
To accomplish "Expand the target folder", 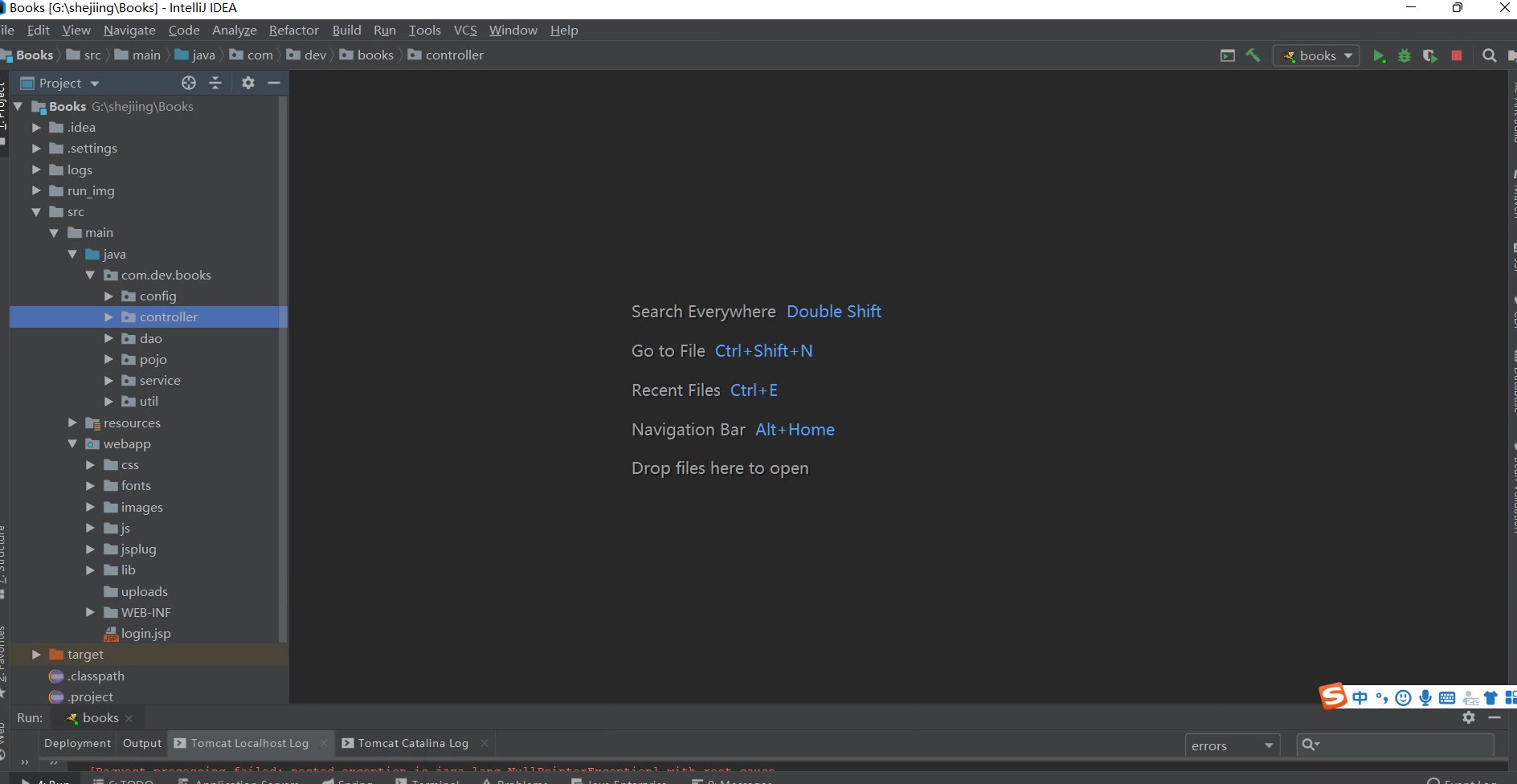I will pos(36,655).
